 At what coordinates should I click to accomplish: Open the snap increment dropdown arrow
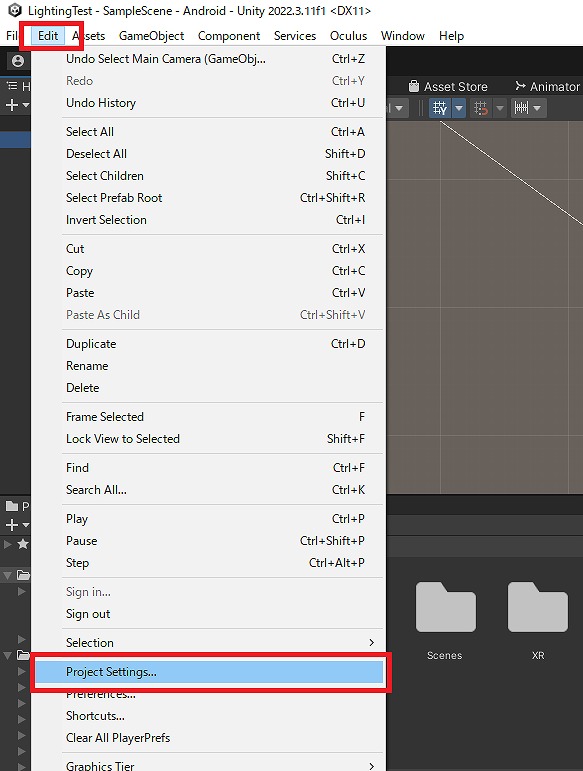[x=537, y=108]
